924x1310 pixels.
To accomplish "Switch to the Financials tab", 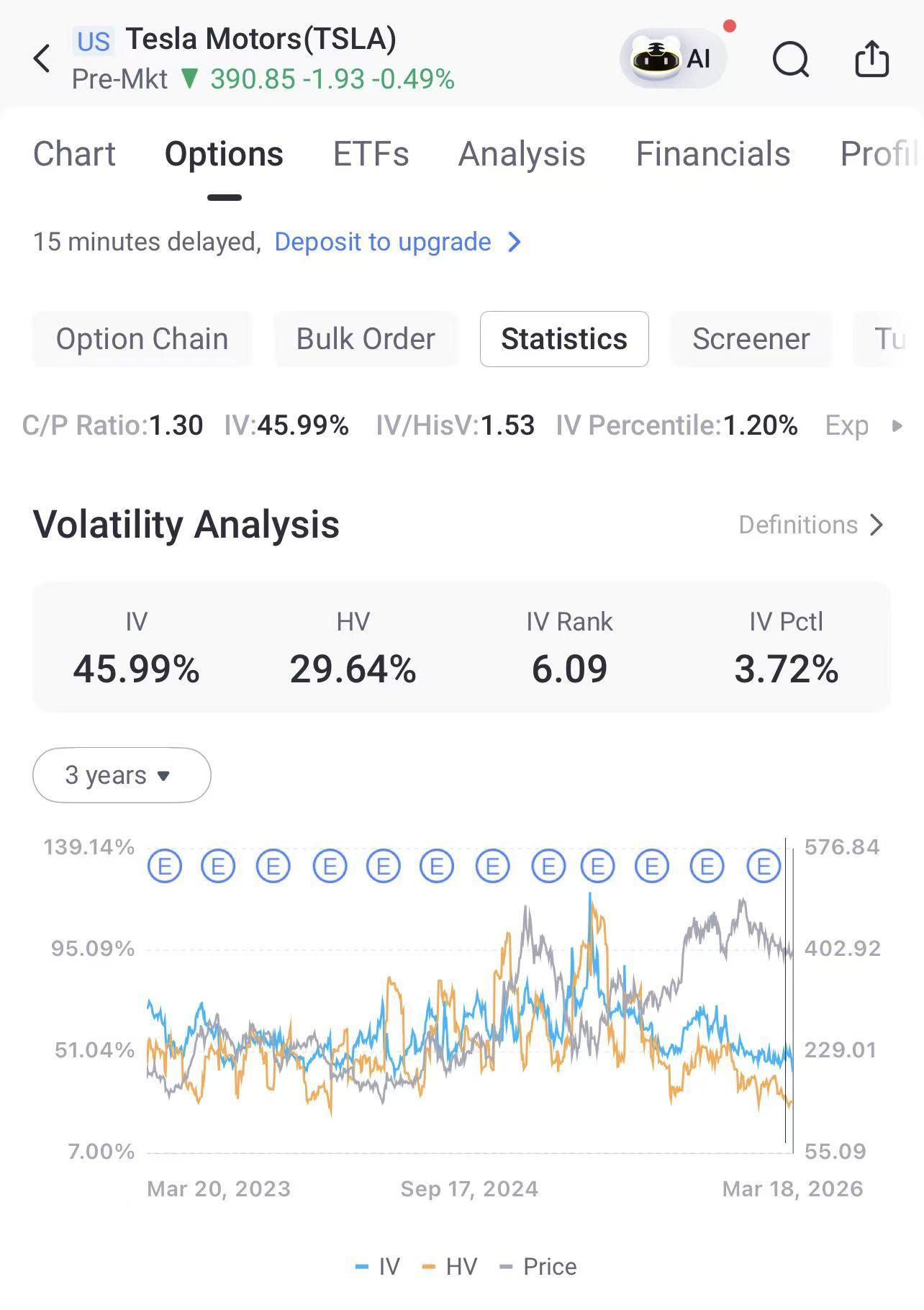I will click(712, 154).
